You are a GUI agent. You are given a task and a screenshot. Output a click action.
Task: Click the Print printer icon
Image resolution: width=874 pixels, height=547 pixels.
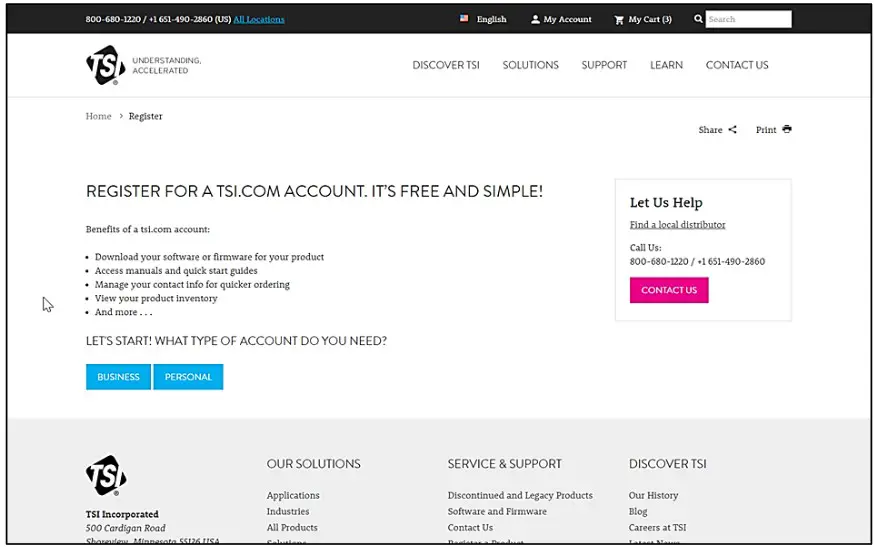coord(786,129)
